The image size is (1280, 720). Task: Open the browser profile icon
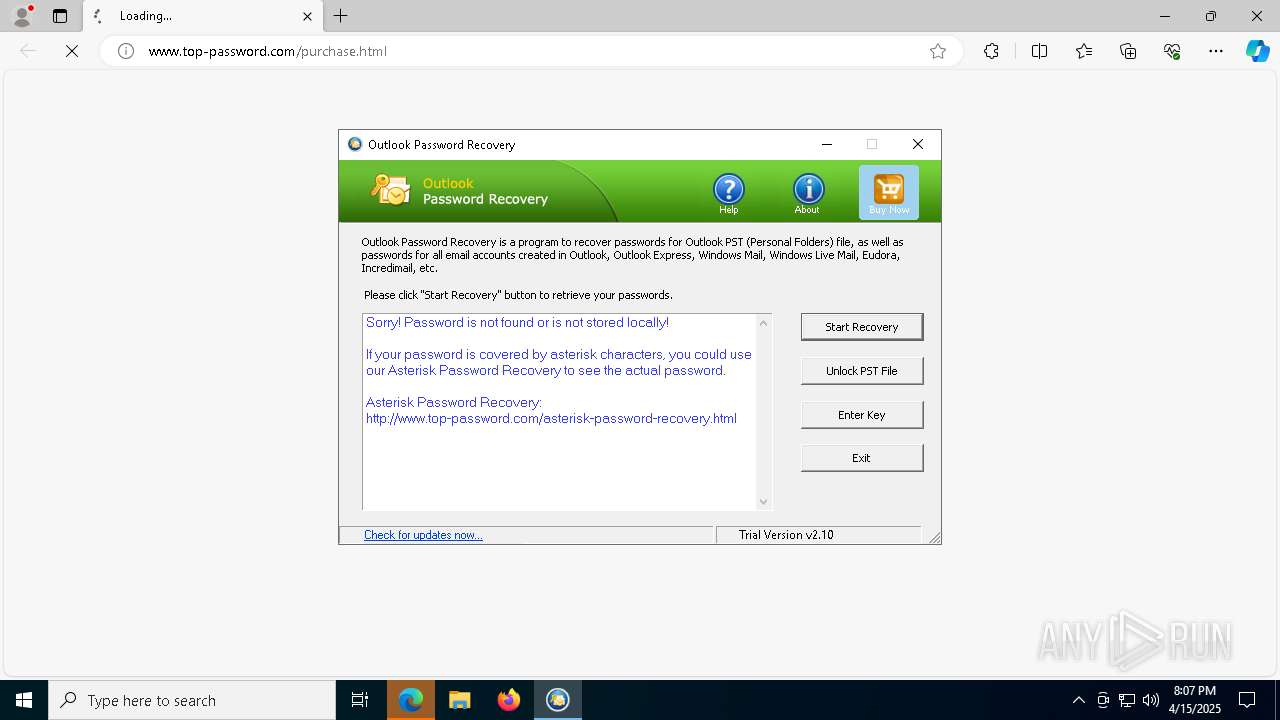coord(22,16)
